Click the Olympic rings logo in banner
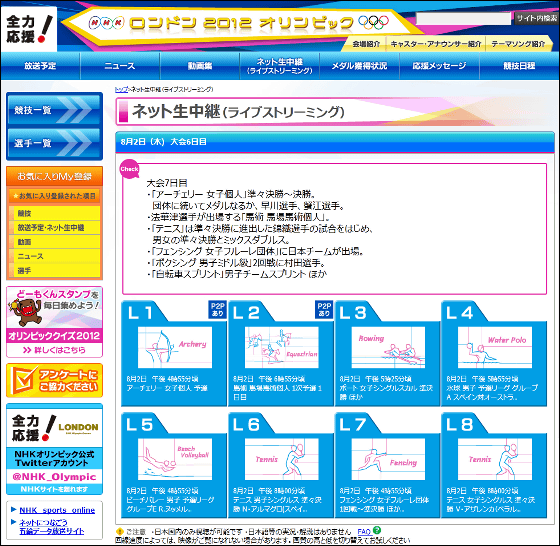This screenshot has height=546, width=560. click(x=374, y=22)
